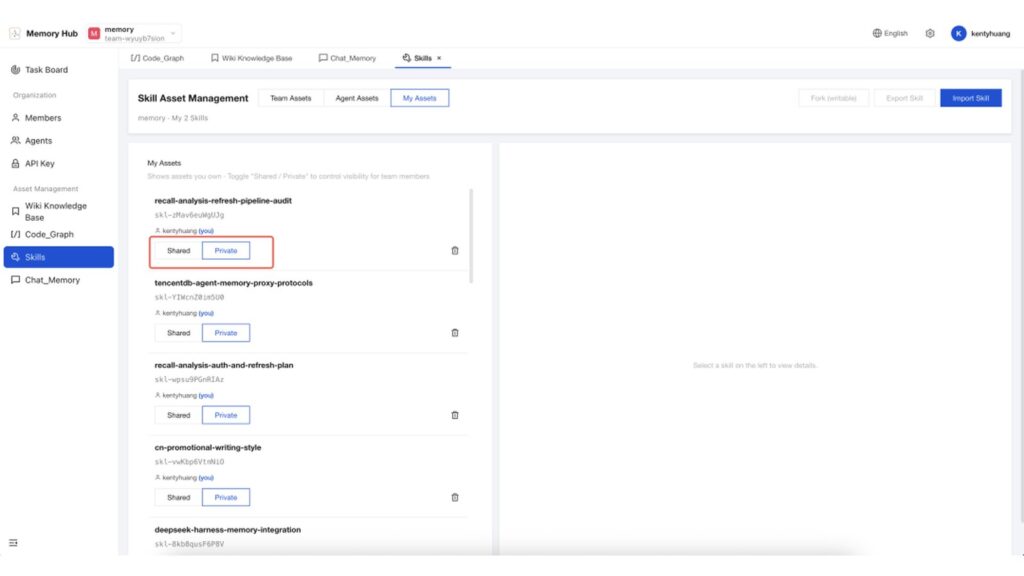The image size is (1024, 576).
Task: Switch to the Code_Graph tab
Action: [157, 58]
